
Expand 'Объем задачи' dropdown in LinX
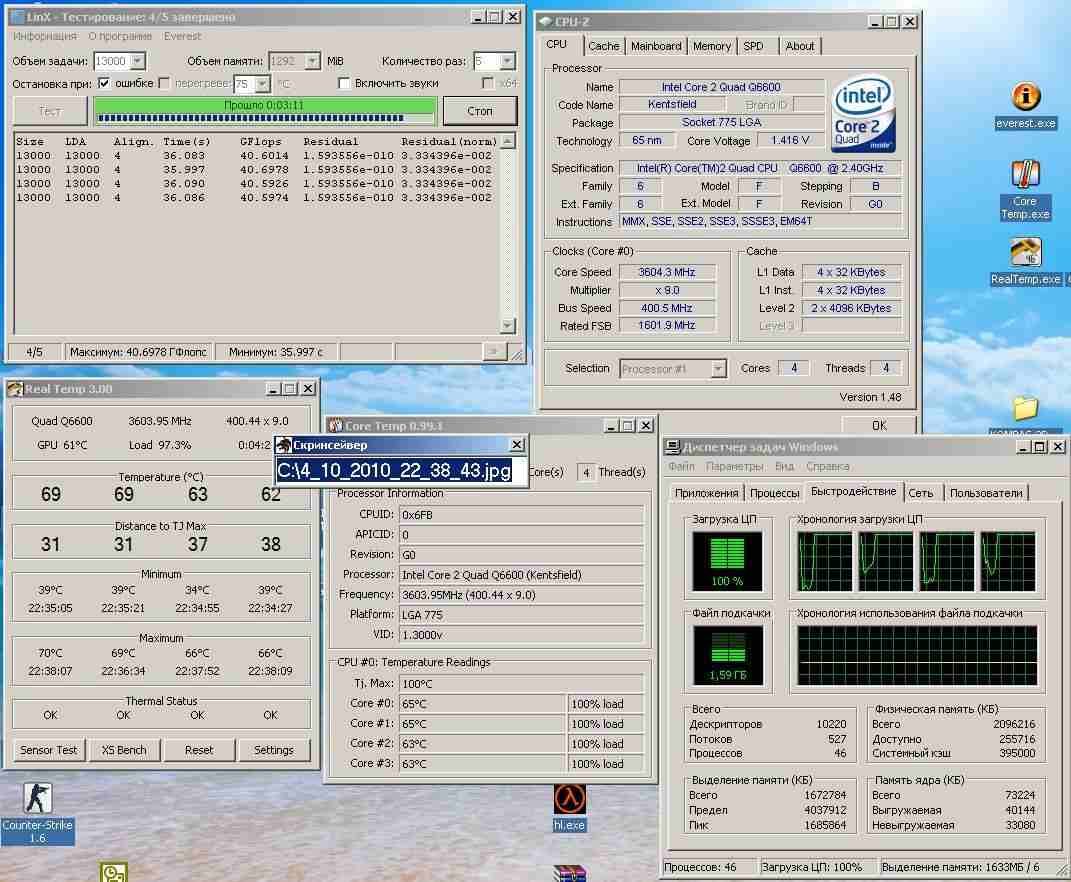(138, 61)
